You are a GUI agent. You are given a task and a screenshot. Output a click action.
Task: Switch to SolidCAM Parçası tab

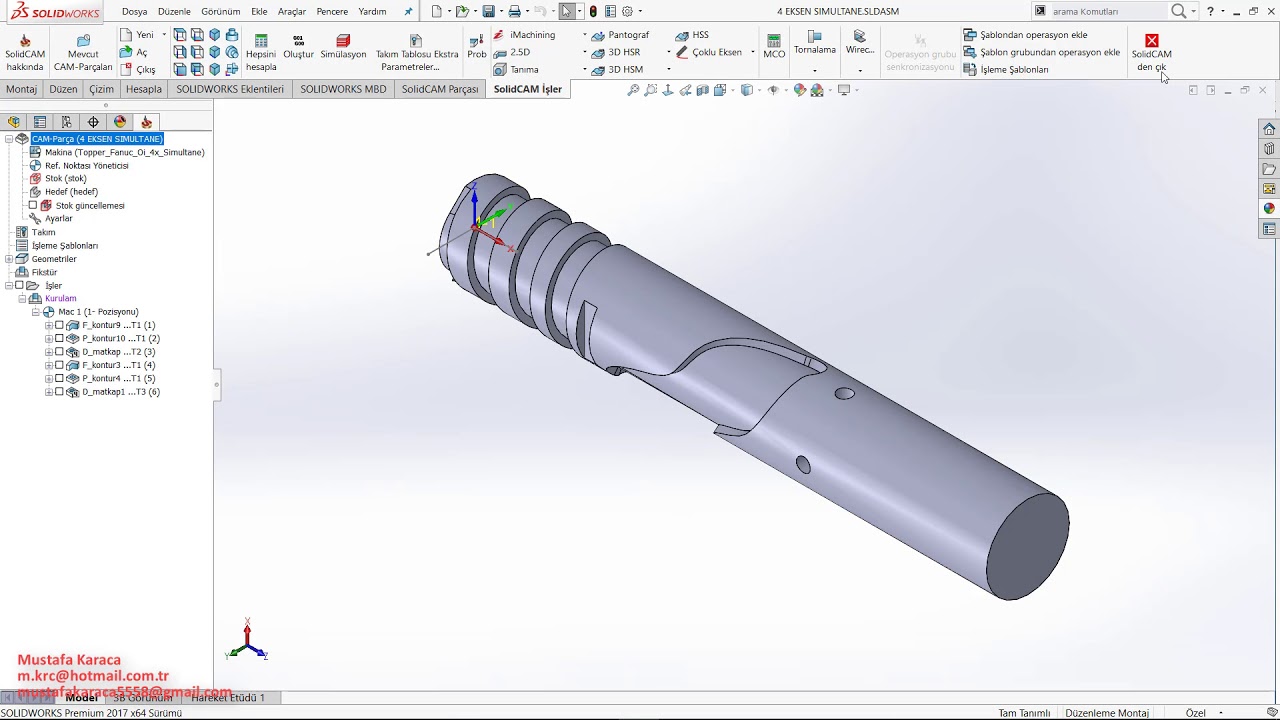[440, 89]
